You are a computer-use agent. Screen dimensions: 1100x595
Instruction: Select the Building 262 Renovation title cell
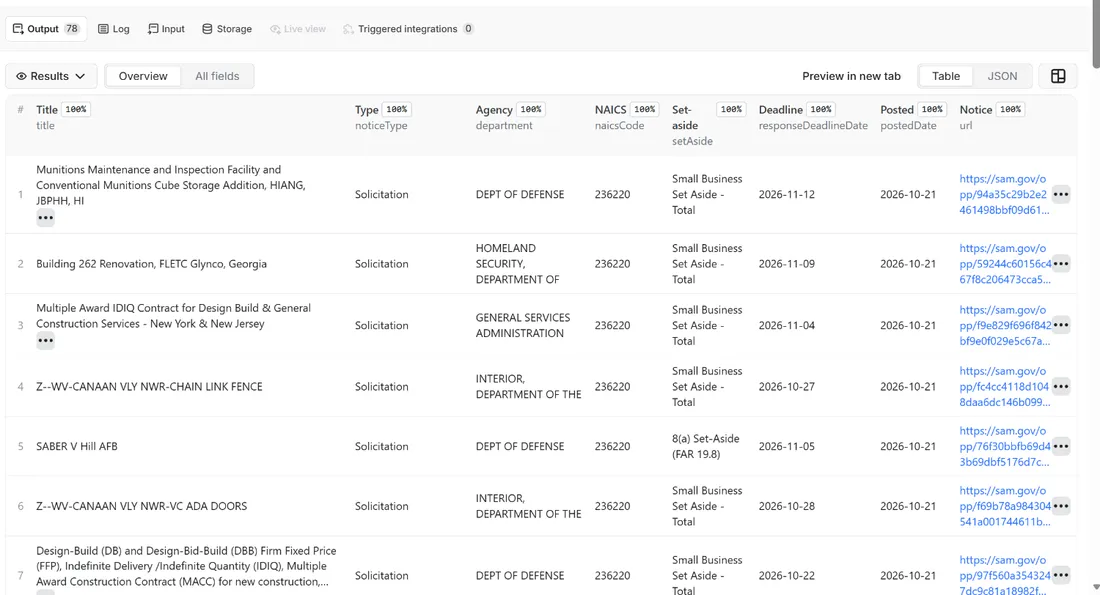152,264
